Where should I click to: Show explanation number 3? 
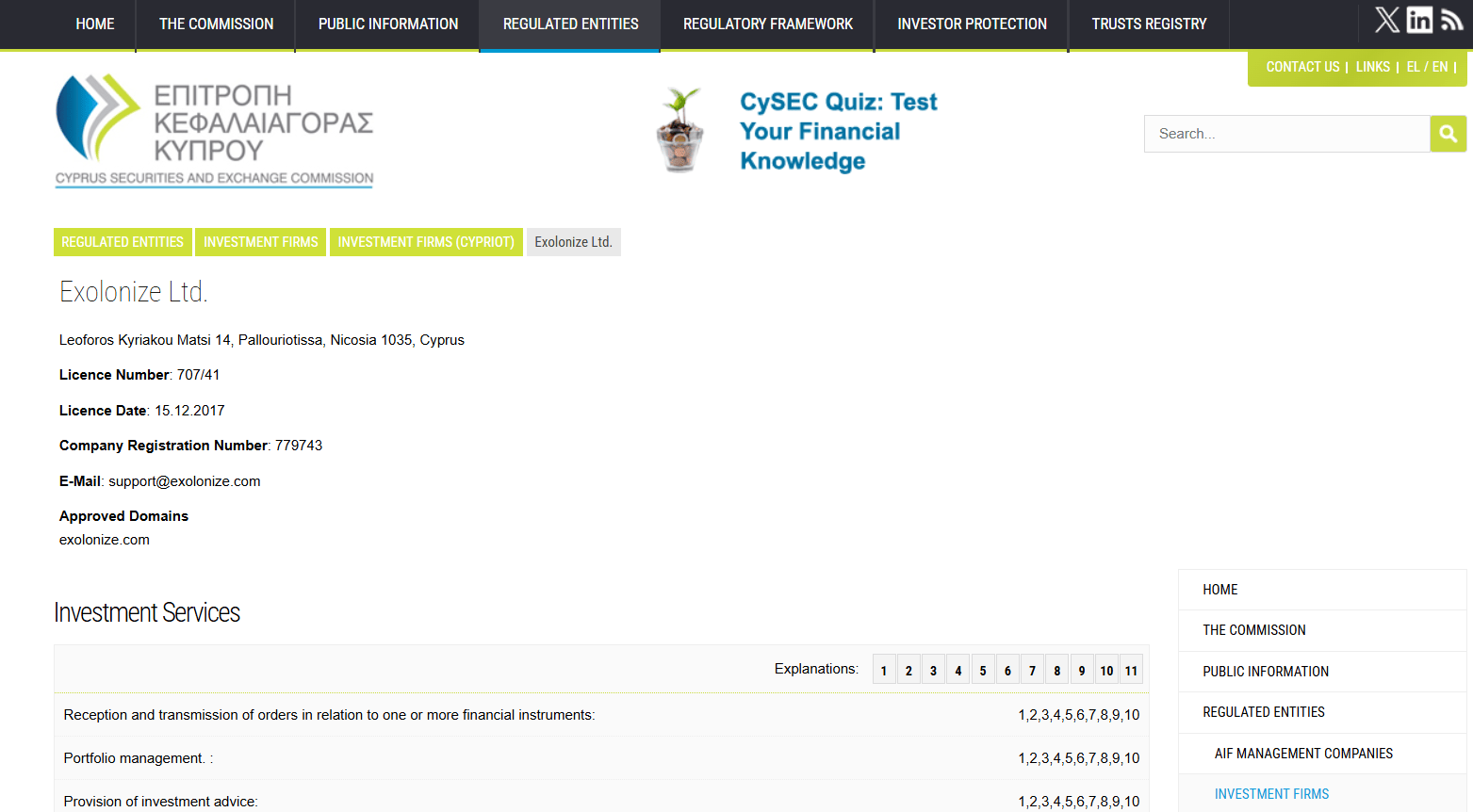(933, 670)
